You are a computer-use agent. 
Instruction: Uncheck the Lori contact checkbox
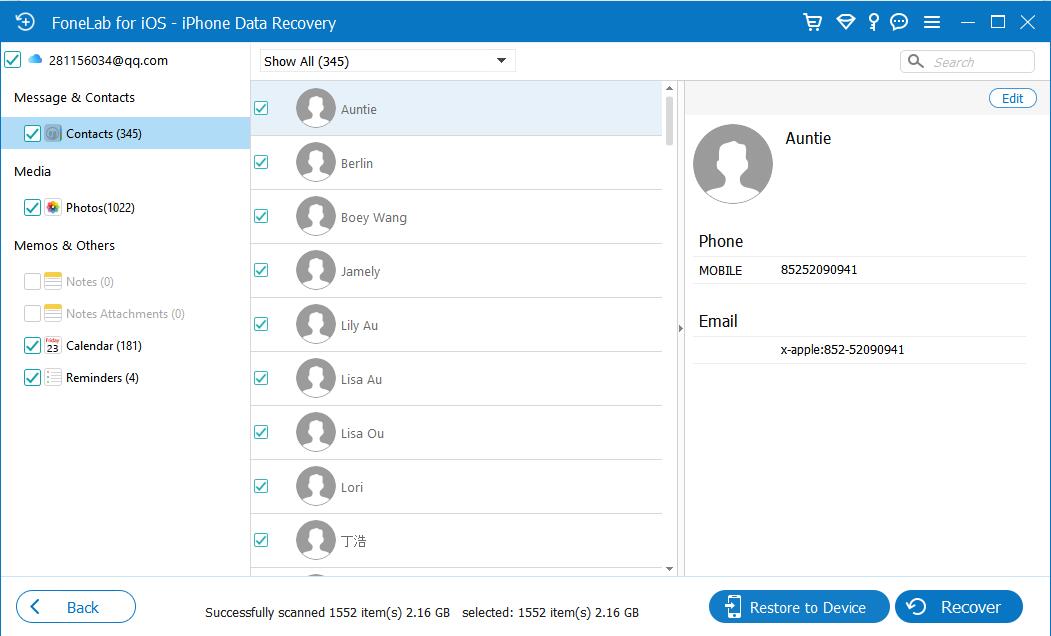pos(261,487)
